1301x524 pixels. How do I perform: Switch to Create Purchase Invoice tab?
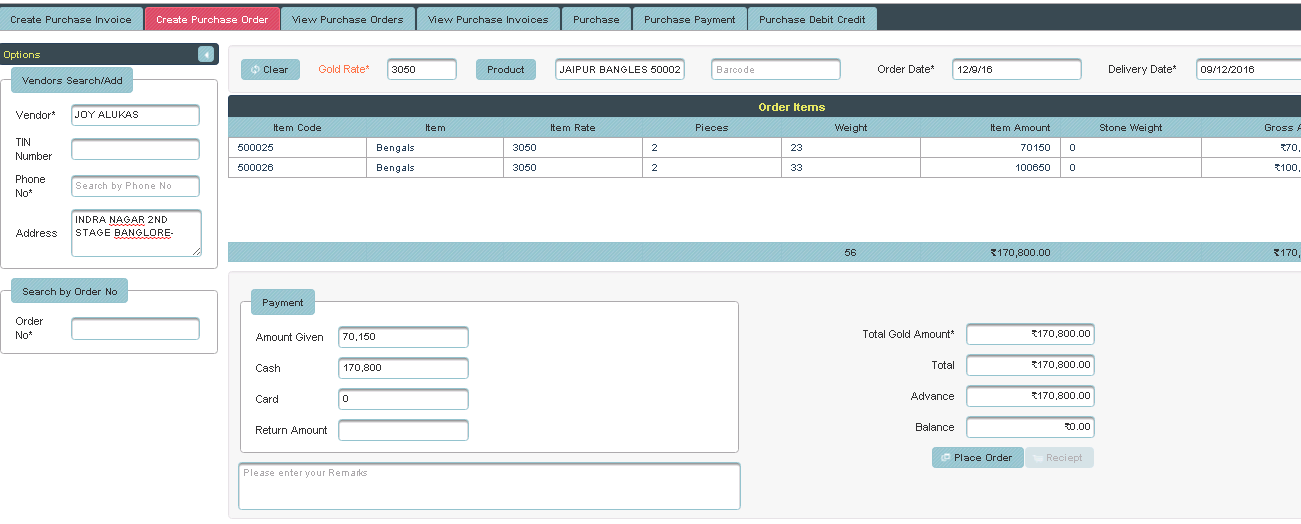pos(71,19)
